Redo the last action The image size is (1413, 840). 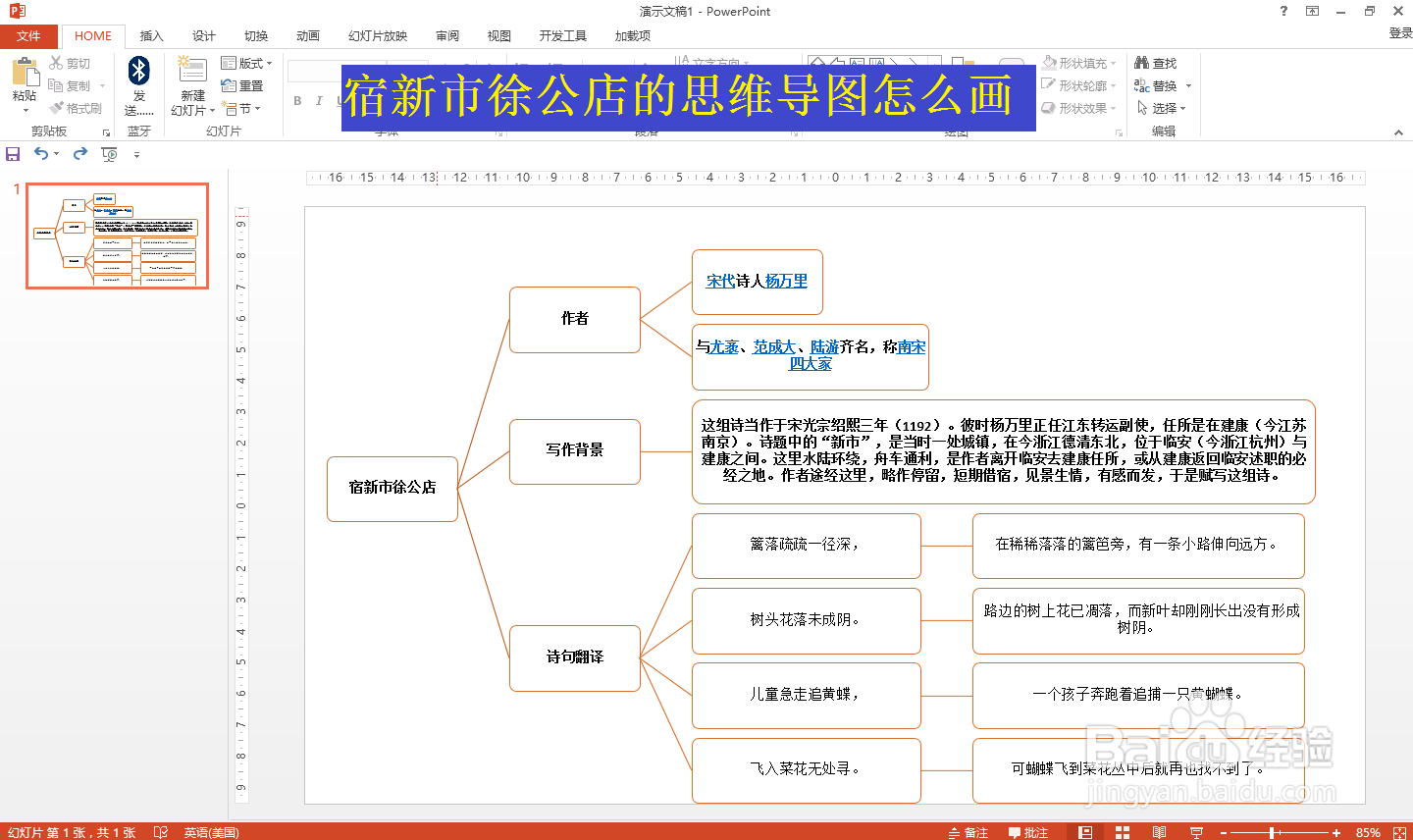[80, 153]
